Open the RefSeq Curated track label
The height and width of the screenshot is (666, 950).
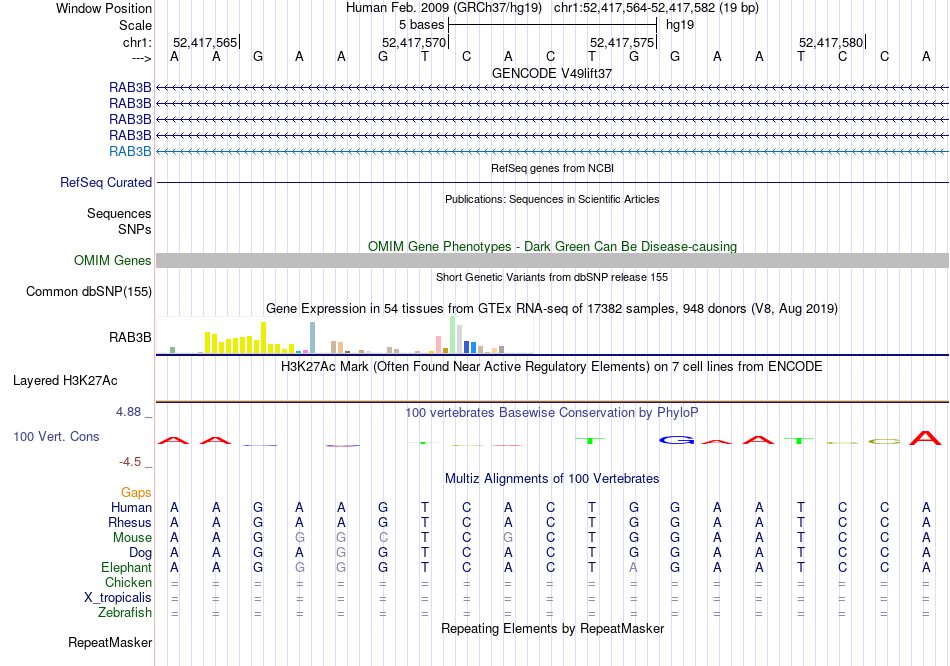pyautogui.click(x=106, y=182)
